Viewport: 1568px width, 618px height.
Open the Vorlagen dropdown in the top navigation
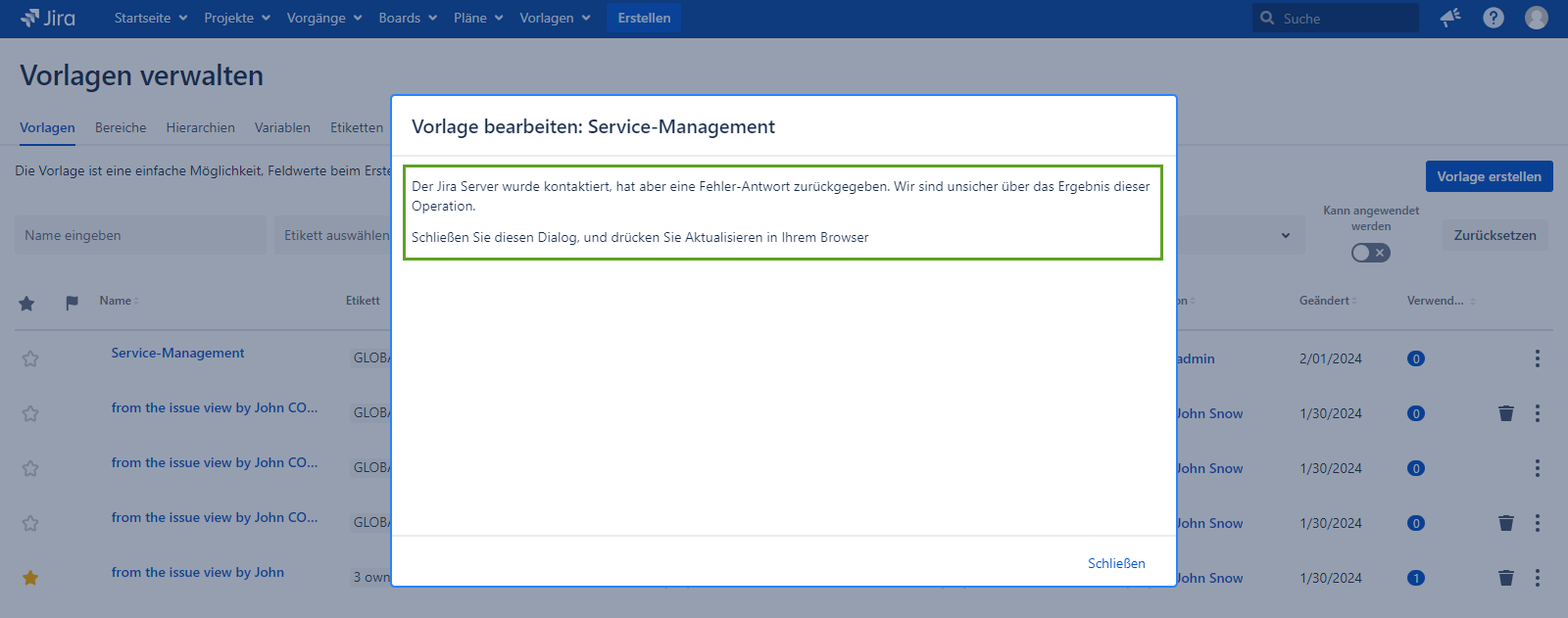point(555,18)
